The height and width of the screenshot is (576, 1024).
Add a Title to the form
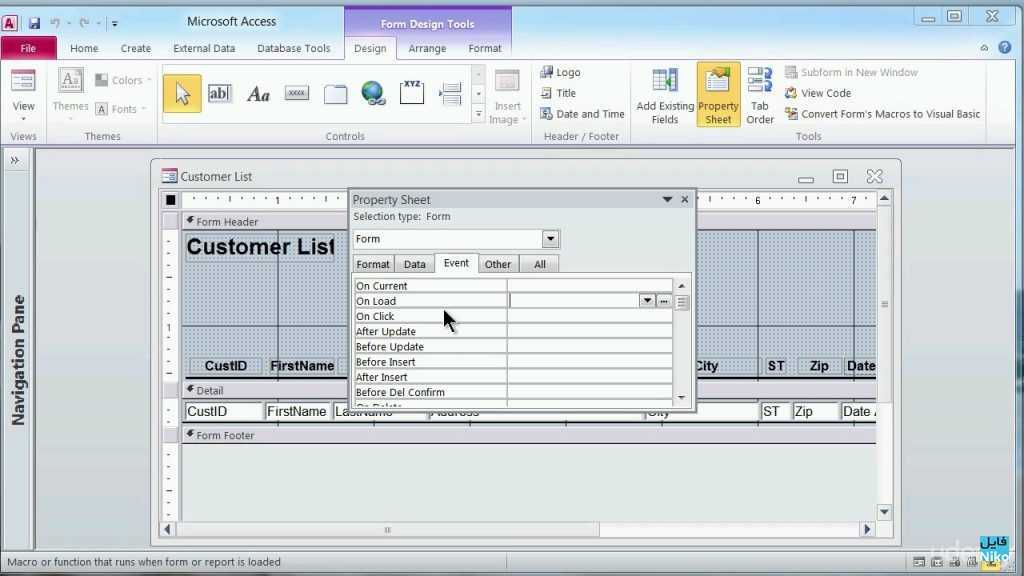[x=558, y=93]
